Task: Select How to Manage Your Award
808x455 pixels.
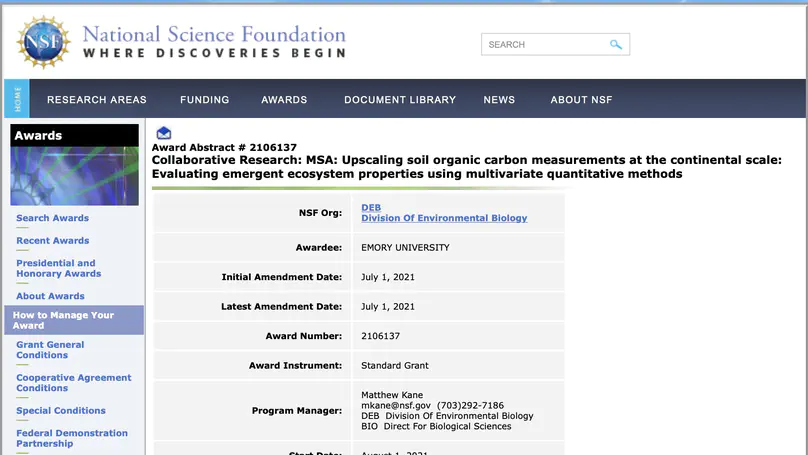Action: (74, 320)
